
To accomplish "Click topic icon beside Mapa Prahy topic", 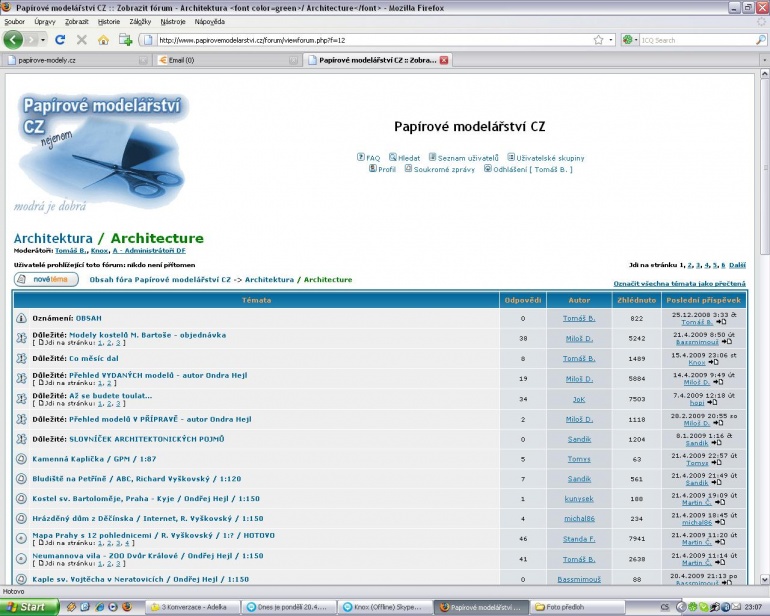I will click(21, 538).
